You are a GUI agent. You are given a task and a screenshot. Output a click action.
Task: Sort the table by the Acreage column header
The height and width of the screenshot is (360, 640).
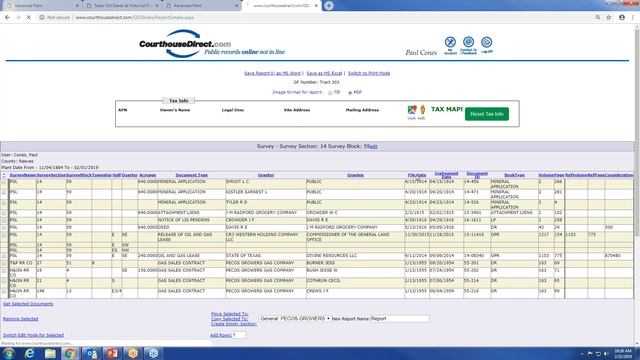click(147, 175)
